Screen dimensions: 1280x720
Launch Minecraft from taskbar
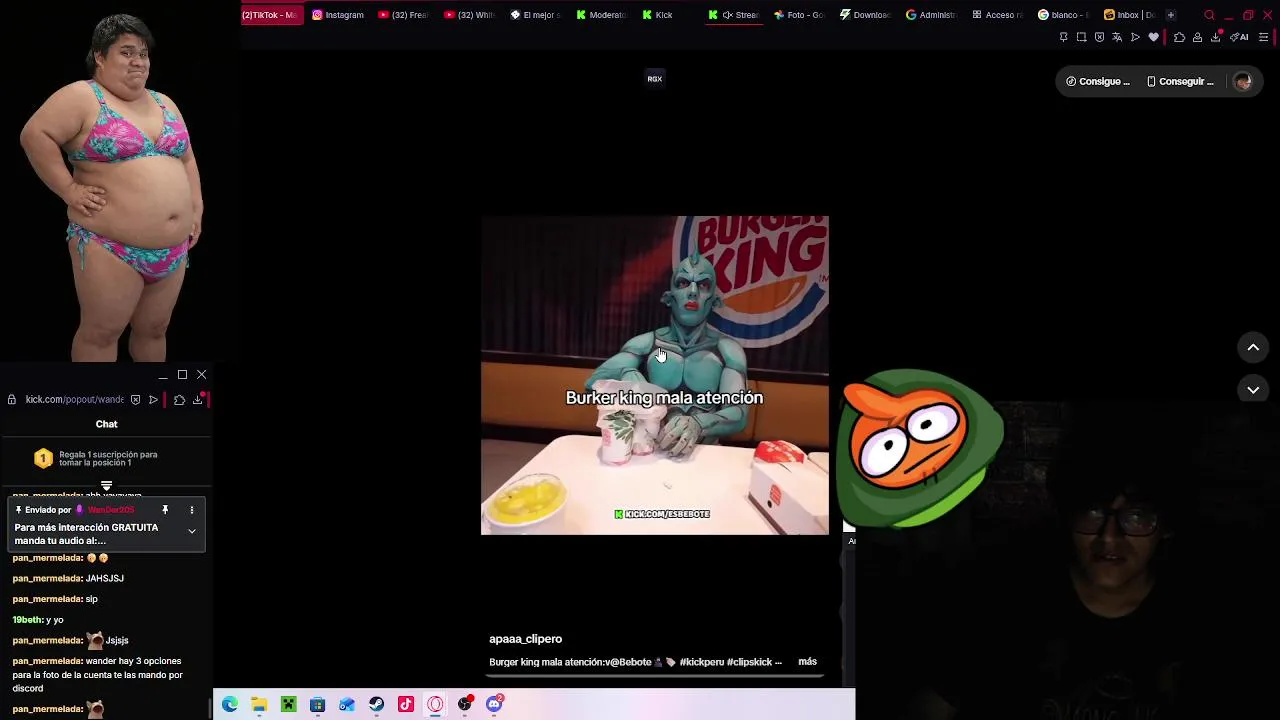click(288, 705)
